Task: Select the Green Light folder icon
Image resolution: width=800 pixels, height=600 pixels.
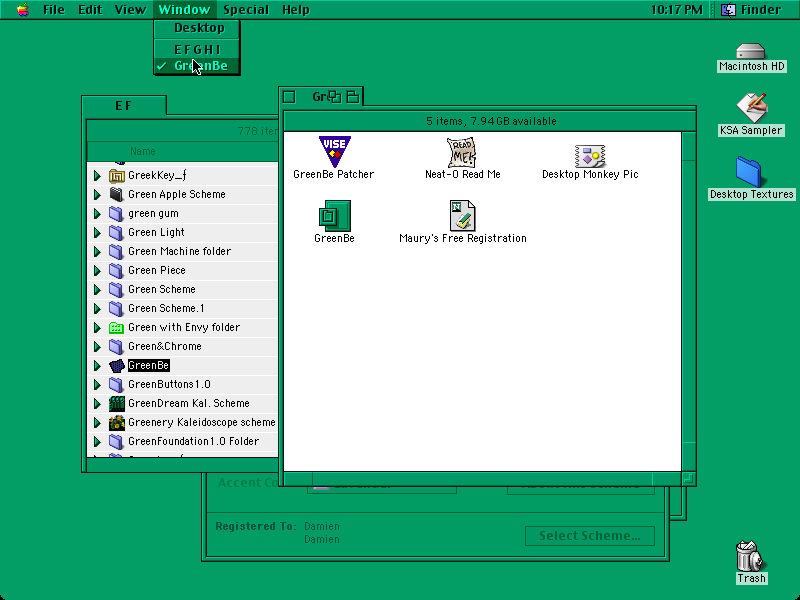Action: [x=117, y=233]
